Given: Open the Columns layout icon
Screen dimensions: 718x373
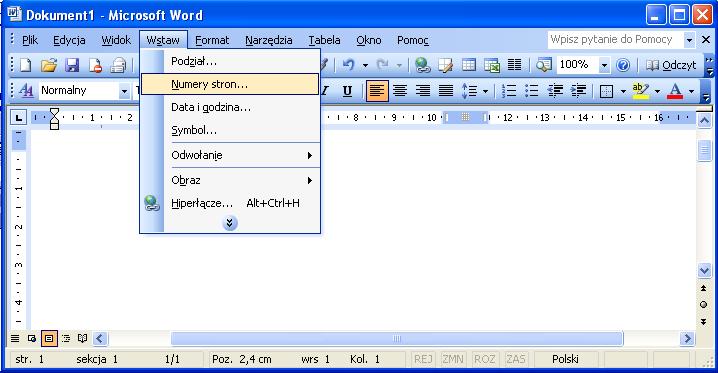Looking at the screenshot, I should pos(515,65).
